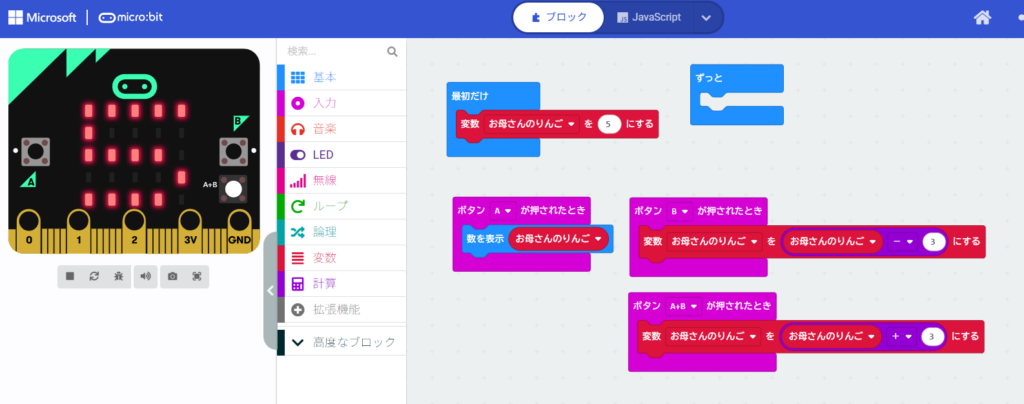This screenshot has height=404, width=1024.
Task: Open plus operator dropdown in A+B block
Action: 901,336
